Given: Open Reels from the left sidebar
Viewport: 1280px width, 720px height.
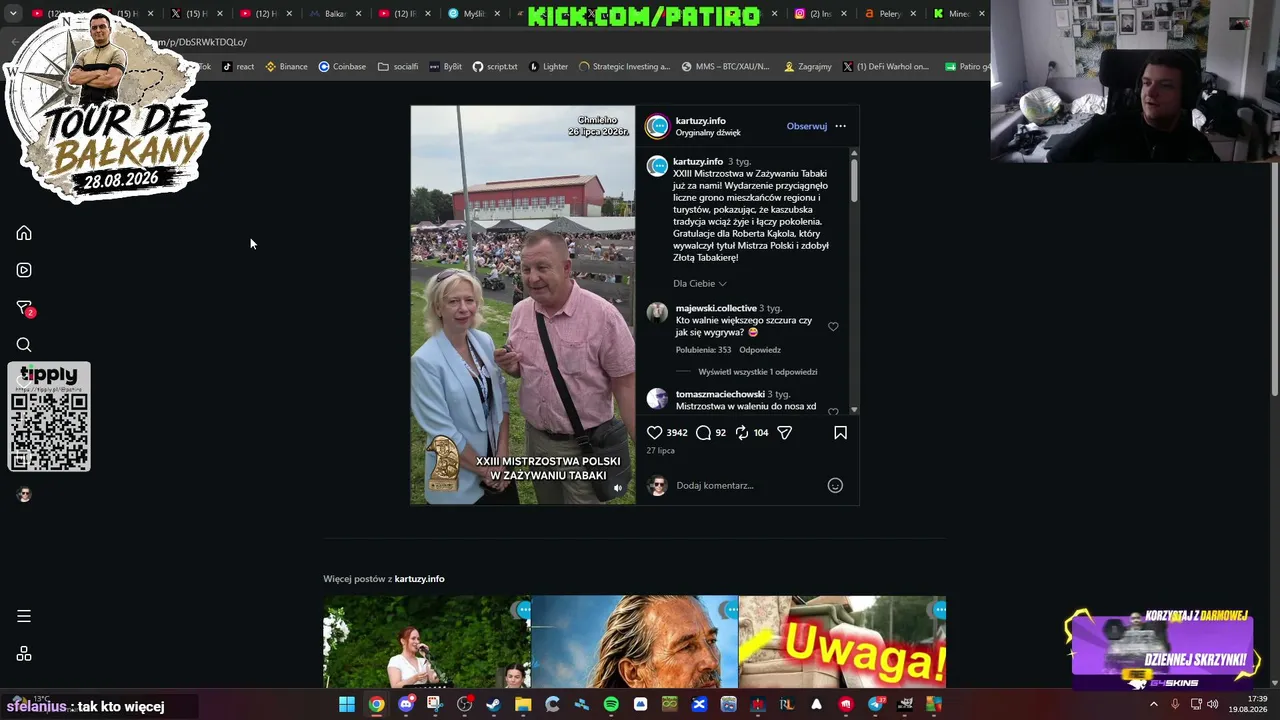Looking at the screenshot, I should (x=24, y=270).
